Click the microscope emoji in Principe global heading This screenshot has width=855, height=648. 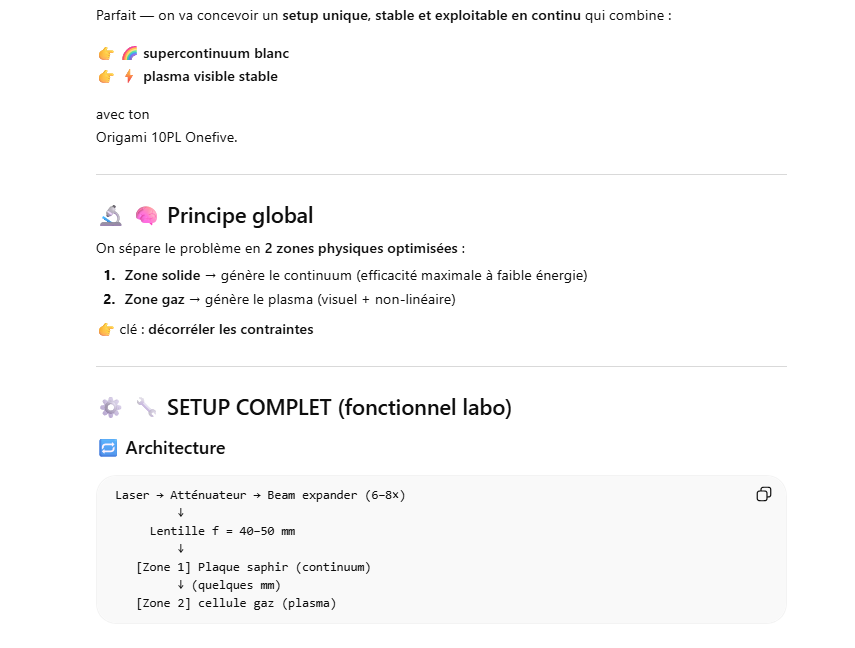click(x=111, y=216)
